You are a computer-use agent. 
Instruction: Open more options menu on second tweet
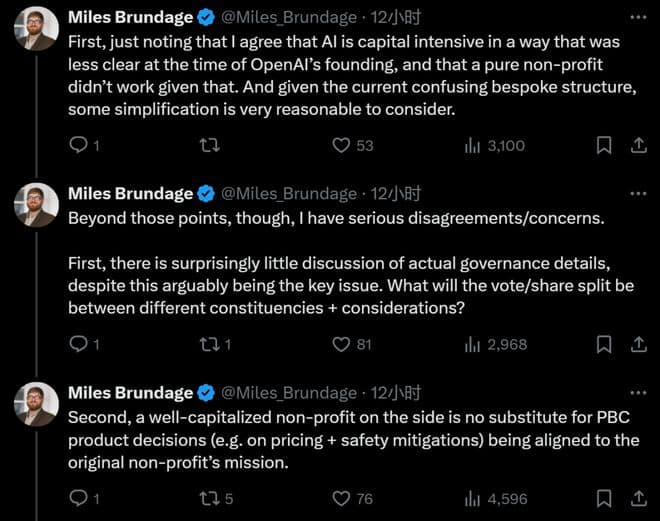[637, 193]
